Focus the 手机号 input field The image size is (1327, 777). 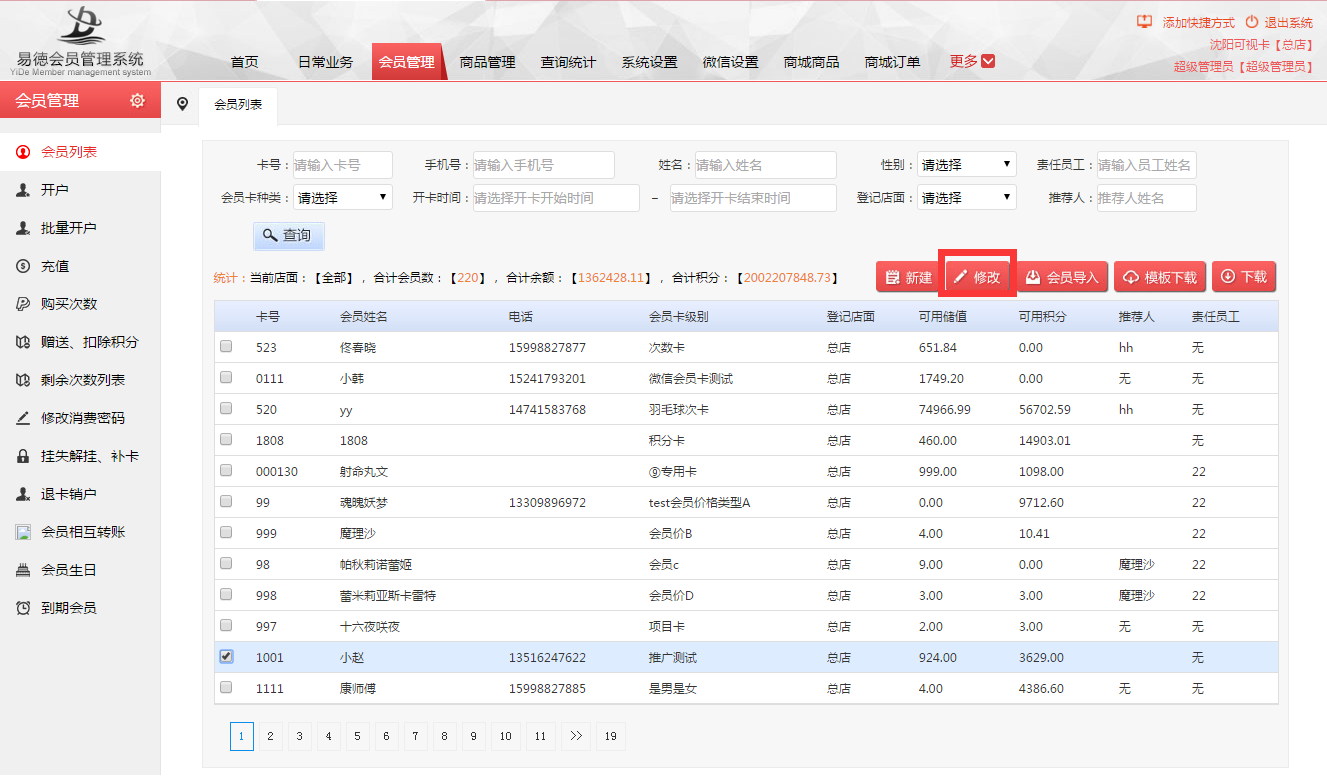coord(544,165)
